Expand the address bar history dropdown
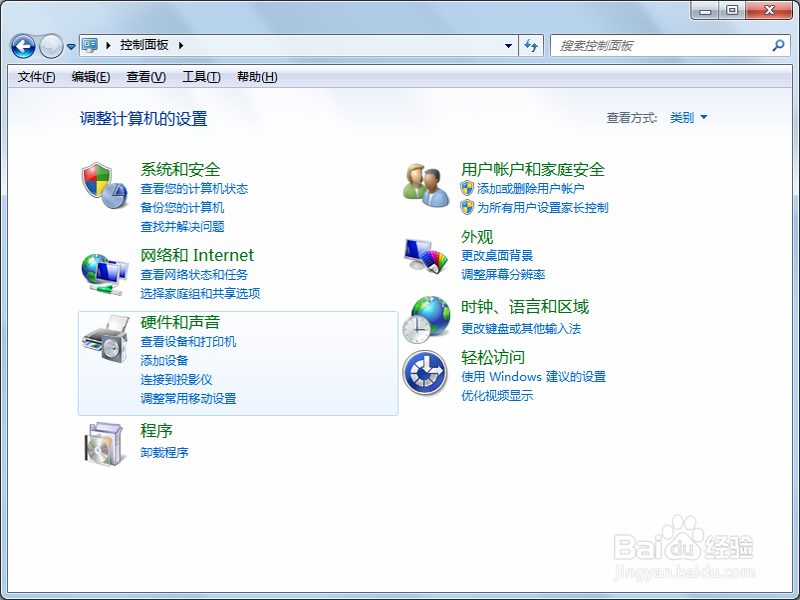The width and height of the screenshot is (800, 600). 508,46
